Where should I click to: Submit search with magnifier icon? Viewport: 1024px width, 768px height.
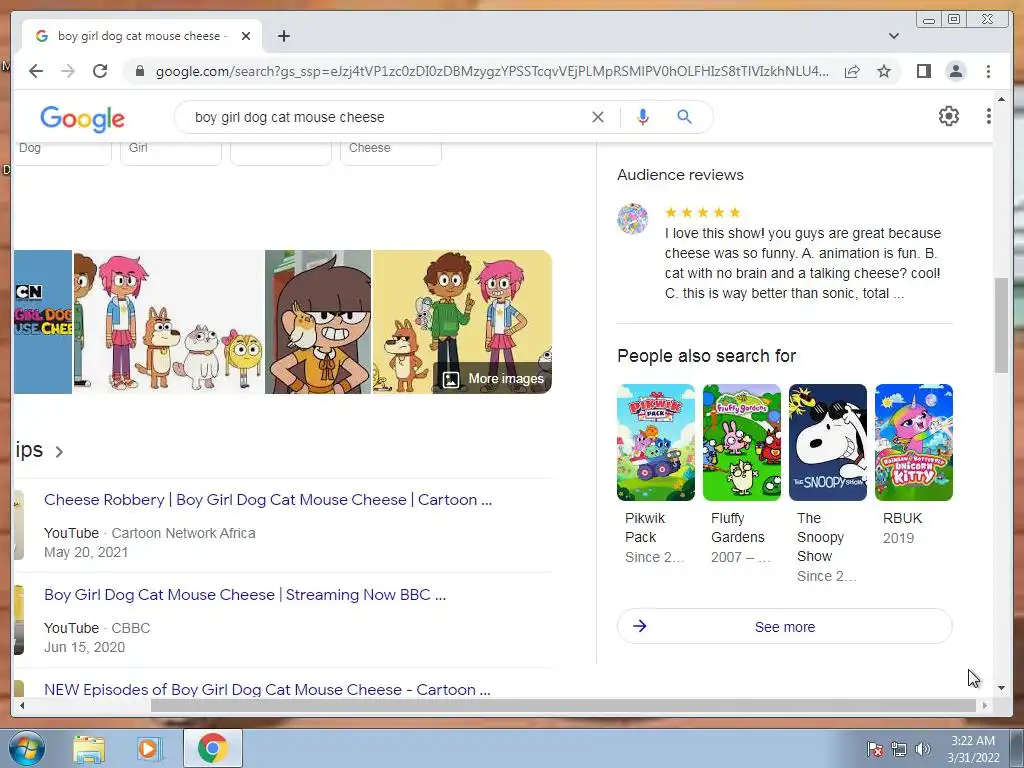684,117
